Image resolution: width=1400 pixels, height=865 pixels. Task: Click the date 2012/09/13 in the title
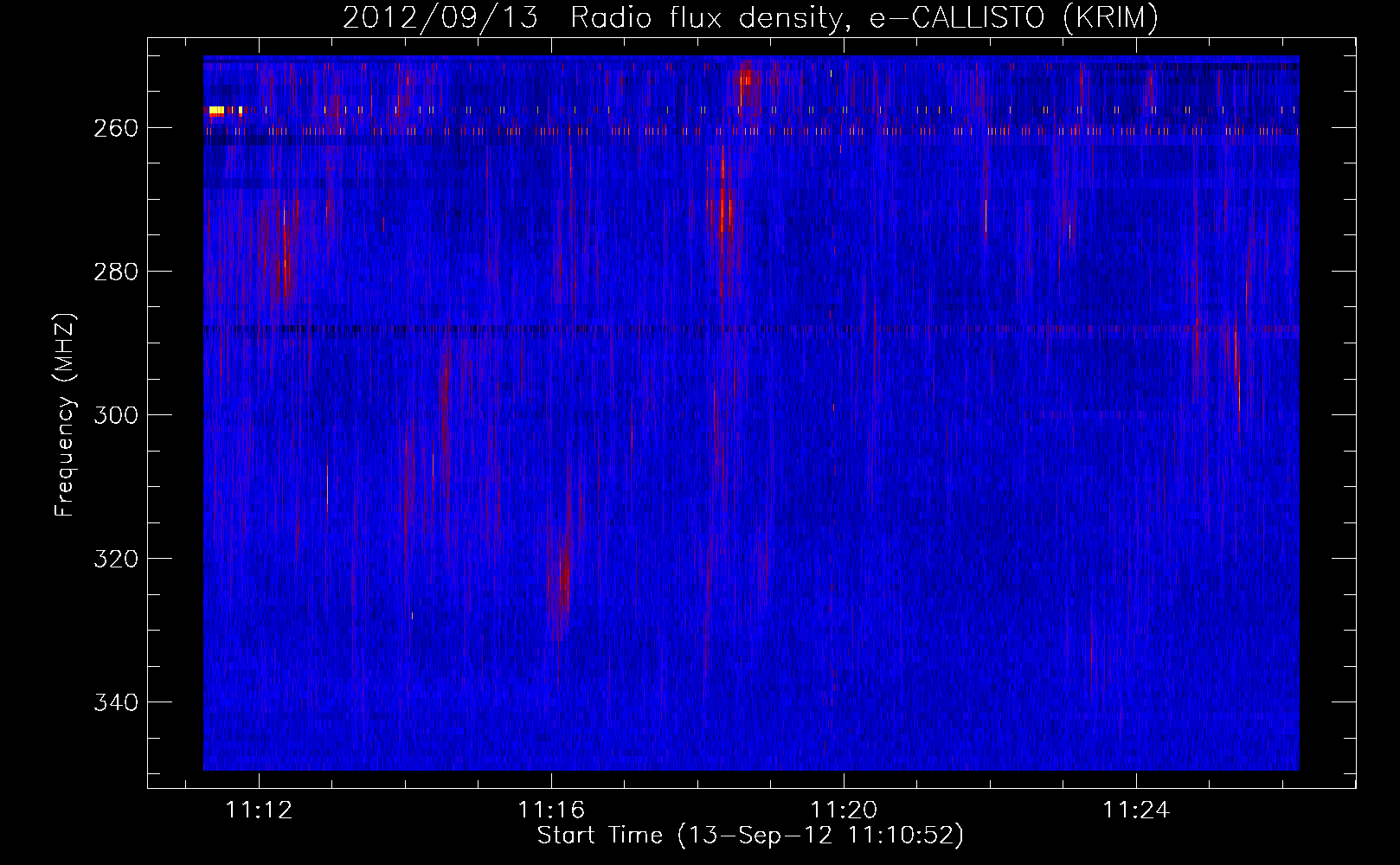pos(440,18)
